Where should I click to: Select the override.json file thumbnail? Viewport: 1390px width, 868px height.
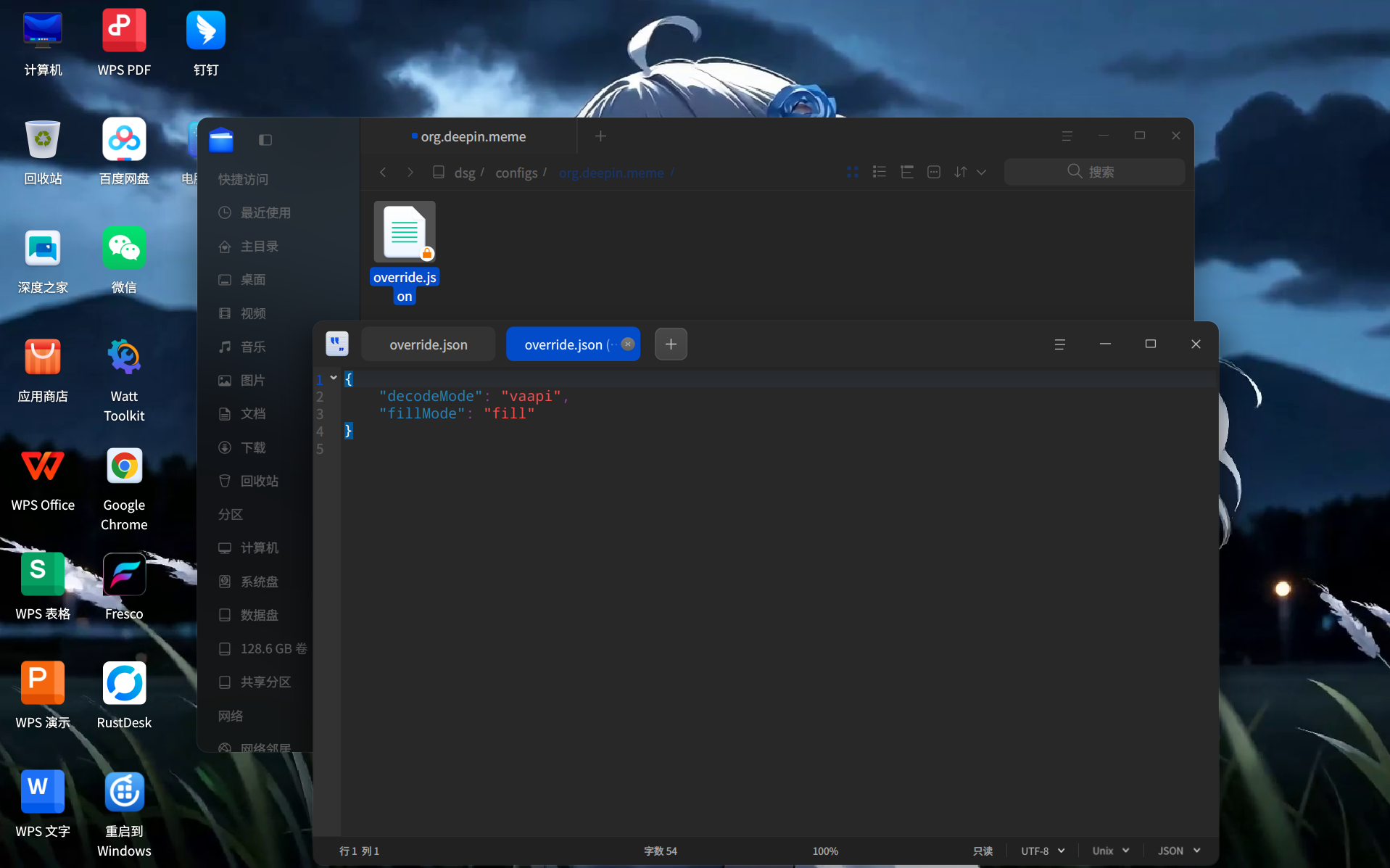pos(405,231)
